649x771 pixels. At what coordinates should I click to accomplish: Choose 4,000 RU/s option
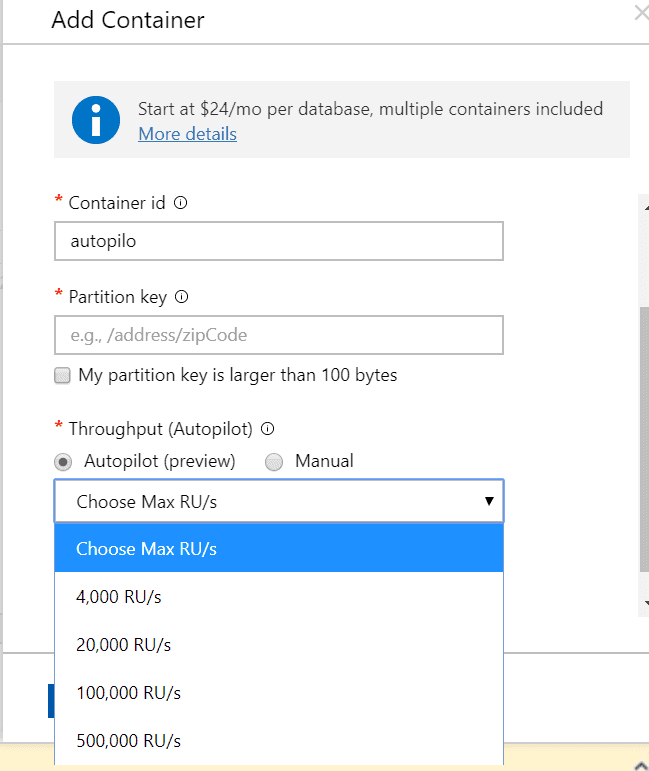[279, 596]
